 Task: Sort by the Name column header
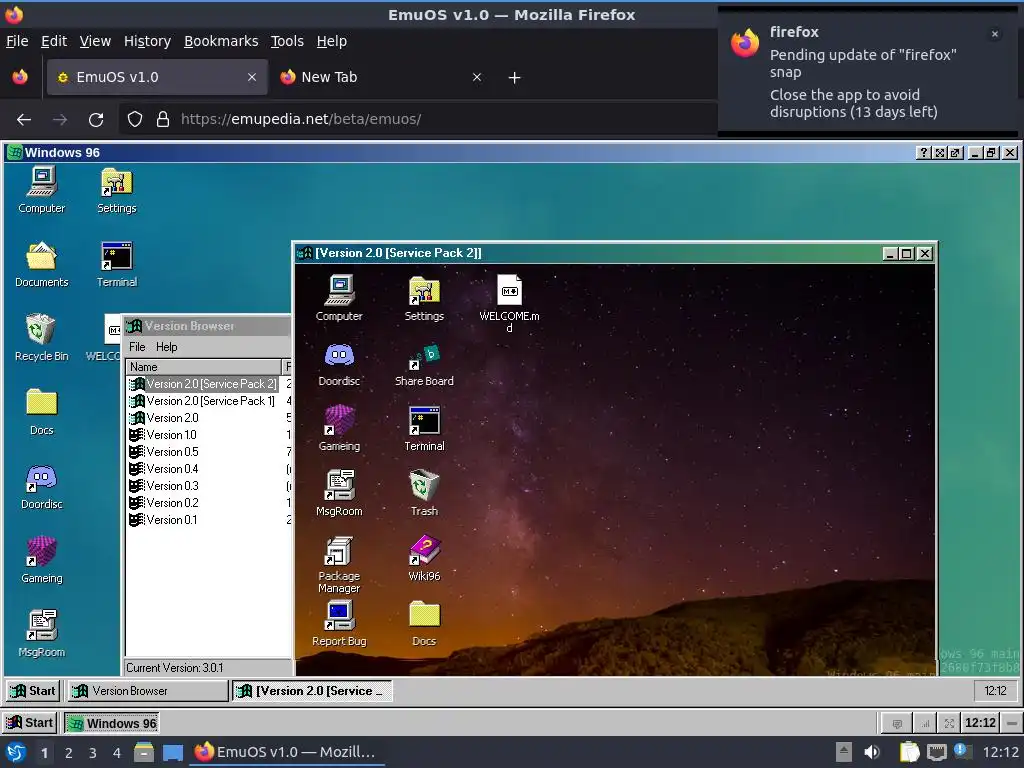(203, 367)
